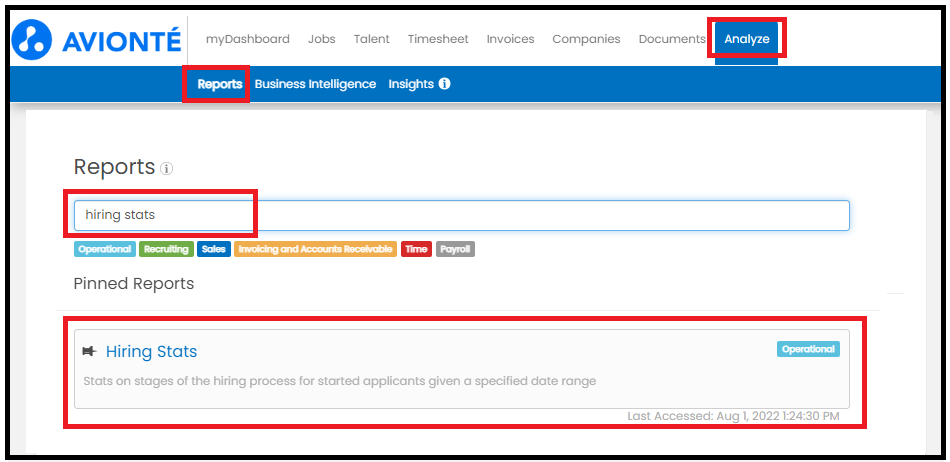Open the Talent section

click(x=371, y=39)
